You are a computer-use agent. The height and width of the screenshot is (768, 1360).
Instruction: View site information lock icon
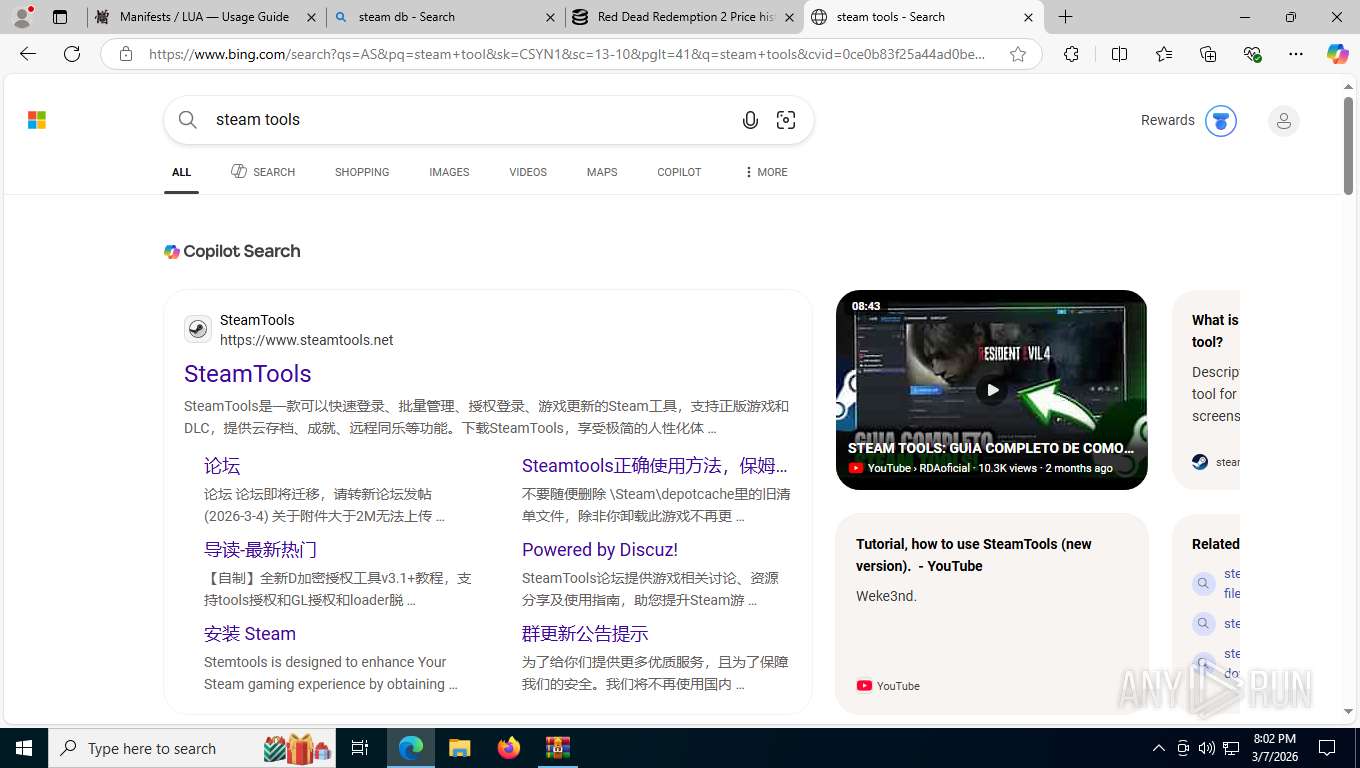126,54
